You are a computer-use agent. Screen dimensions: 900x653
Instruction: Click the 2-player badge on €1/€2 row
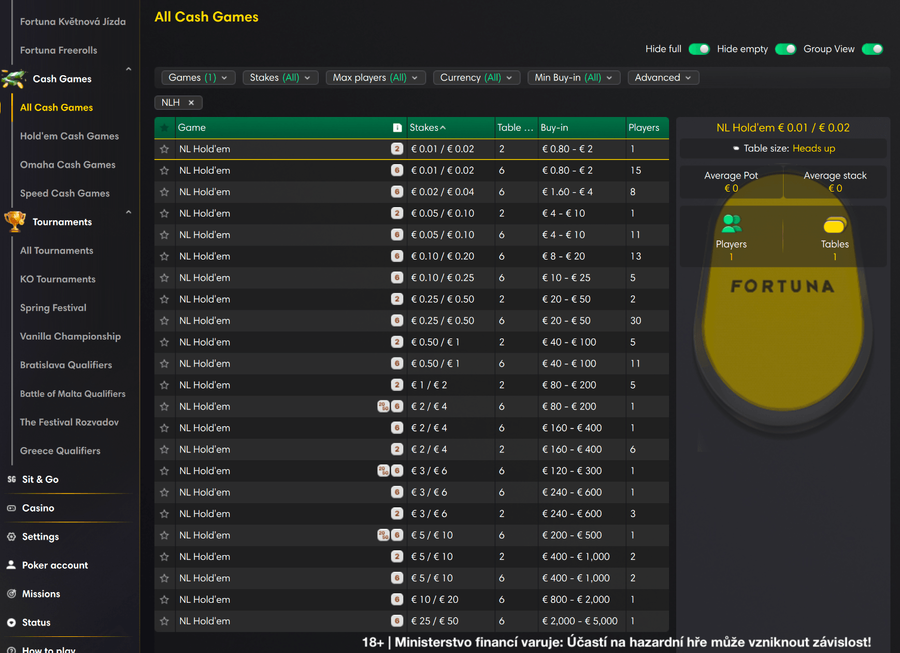coord(397,385)
